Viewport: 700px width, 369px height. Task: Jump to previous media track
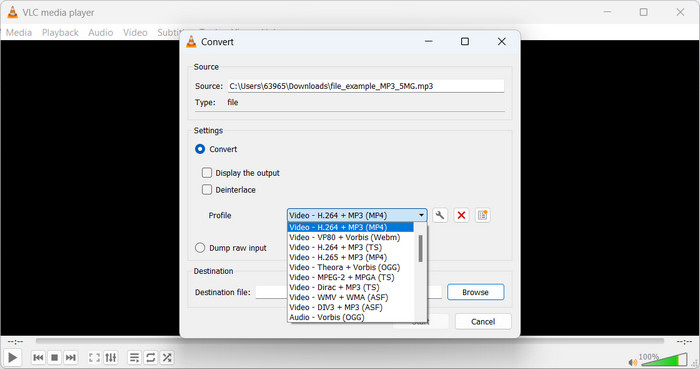(x=38, y=357)
